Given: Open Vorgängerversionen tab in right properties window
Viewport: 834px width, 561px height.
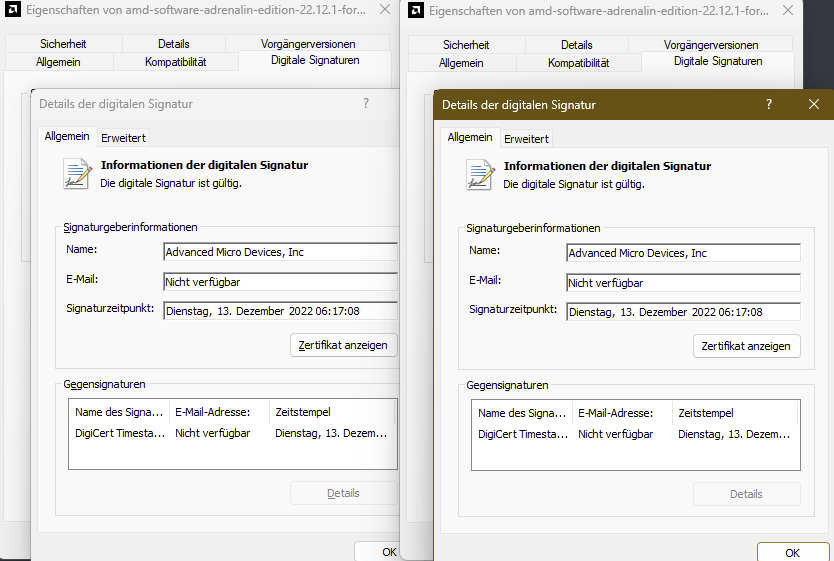Looking at the screenshot, I should (711, 45).
